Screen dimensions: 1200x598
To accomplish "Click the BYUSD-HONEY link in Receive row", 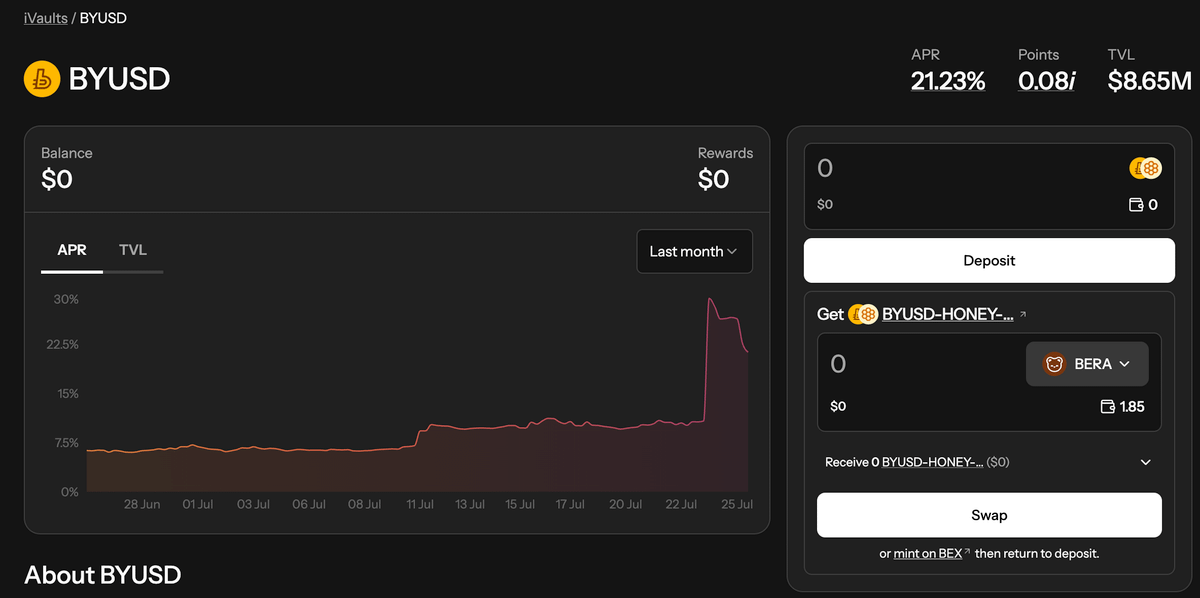I will [932, 462].
